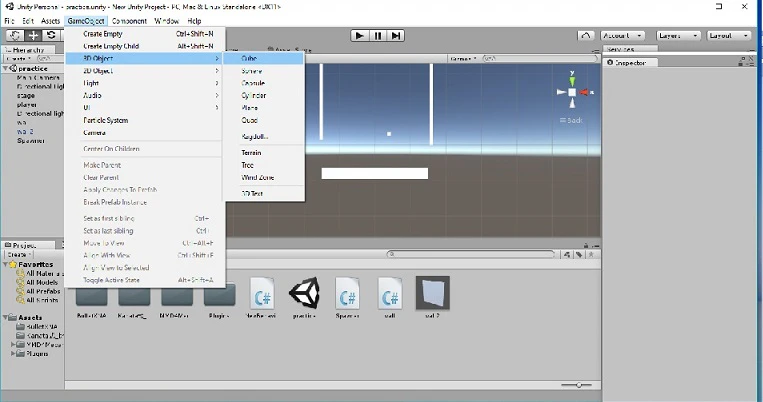Click the Project panel search field
Image resolution: width=763 pixels, height=402 pixels.
coord(471,254)
